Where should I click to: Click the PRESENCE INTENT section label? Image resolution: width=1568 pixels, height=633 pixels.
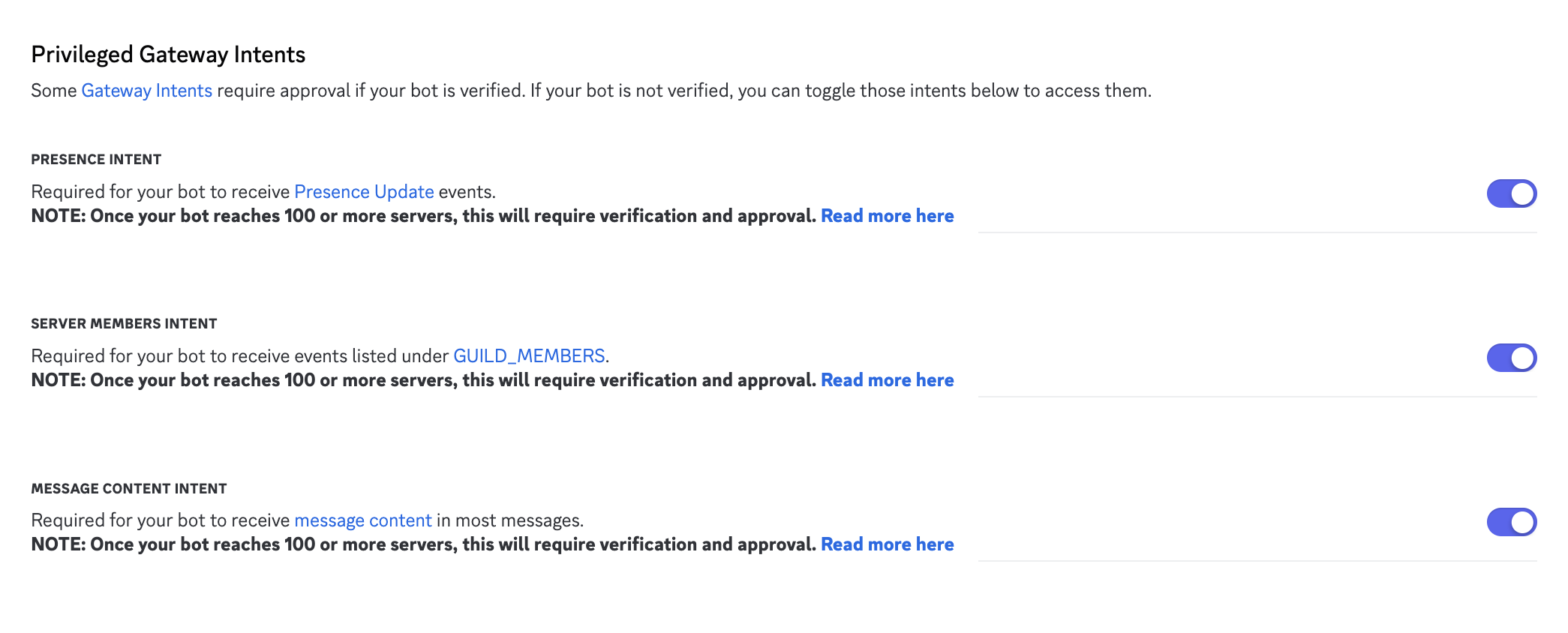(96, 160)
